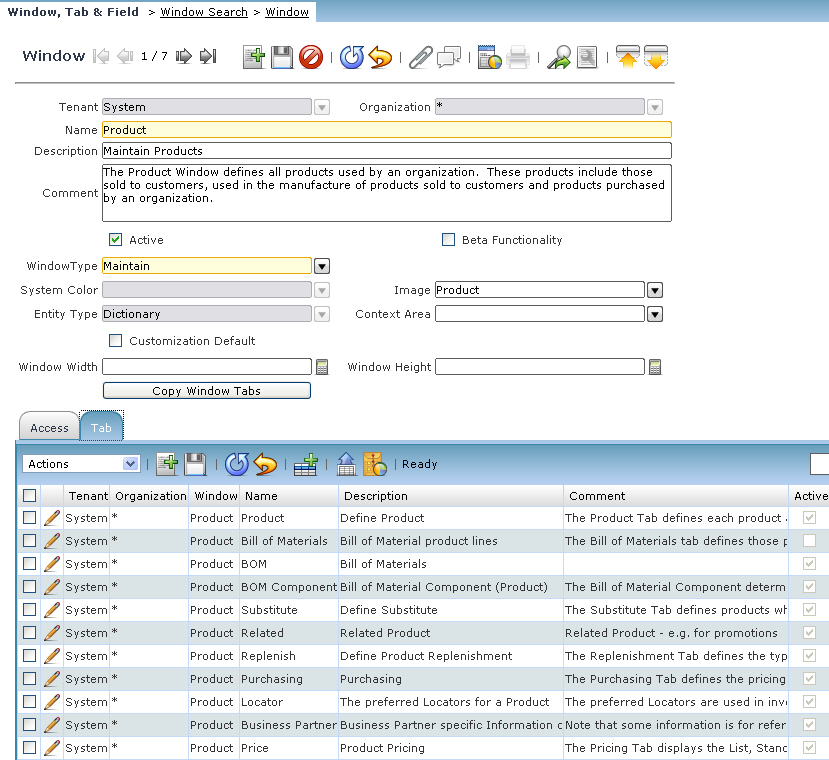Sort by Comment column header

click(x=676, y=496)
